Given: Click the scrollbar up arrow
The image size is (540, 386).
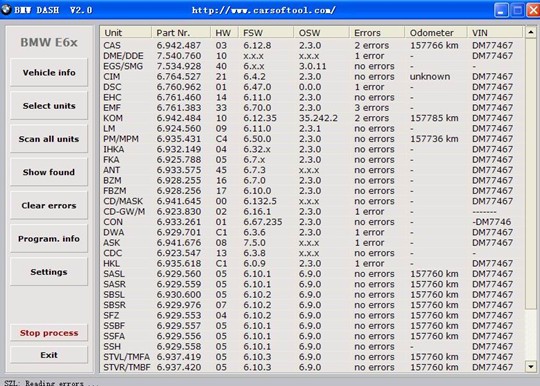Looking at the screenshot, I should click(x=531, y=32).
